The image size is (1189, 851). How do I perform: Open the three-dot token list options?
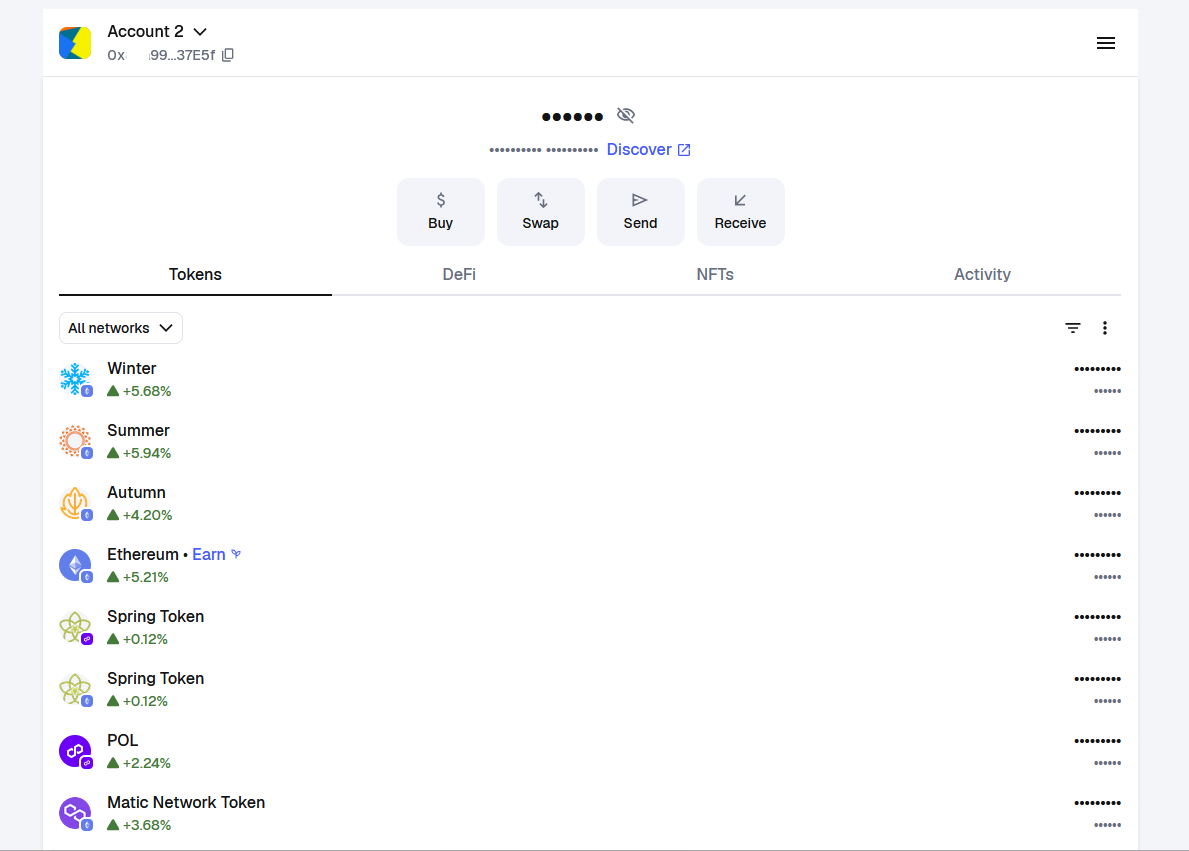tap(1105, 328)
